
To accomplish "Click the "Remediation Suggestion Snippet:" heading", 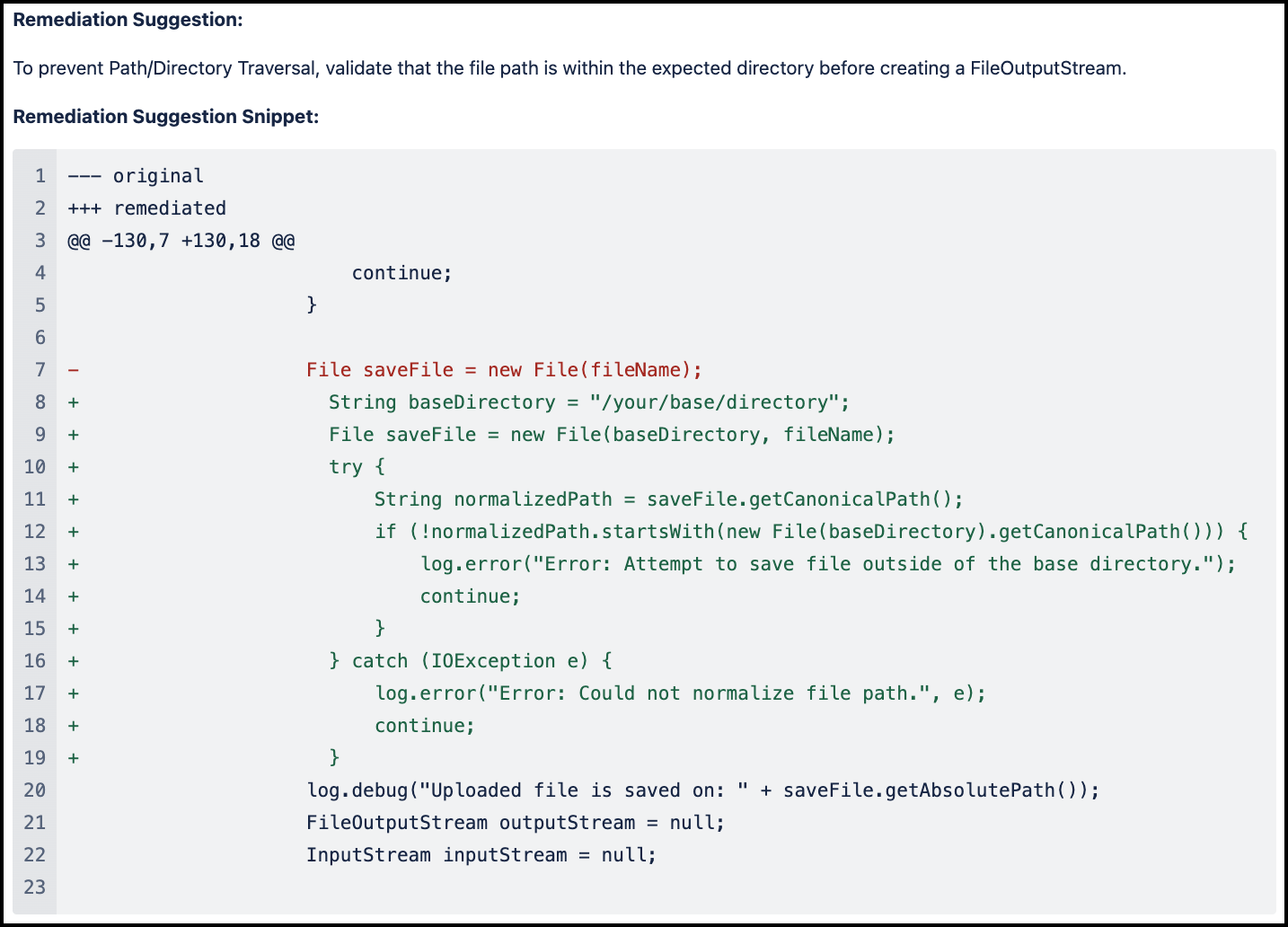I will tap(166, 117).
